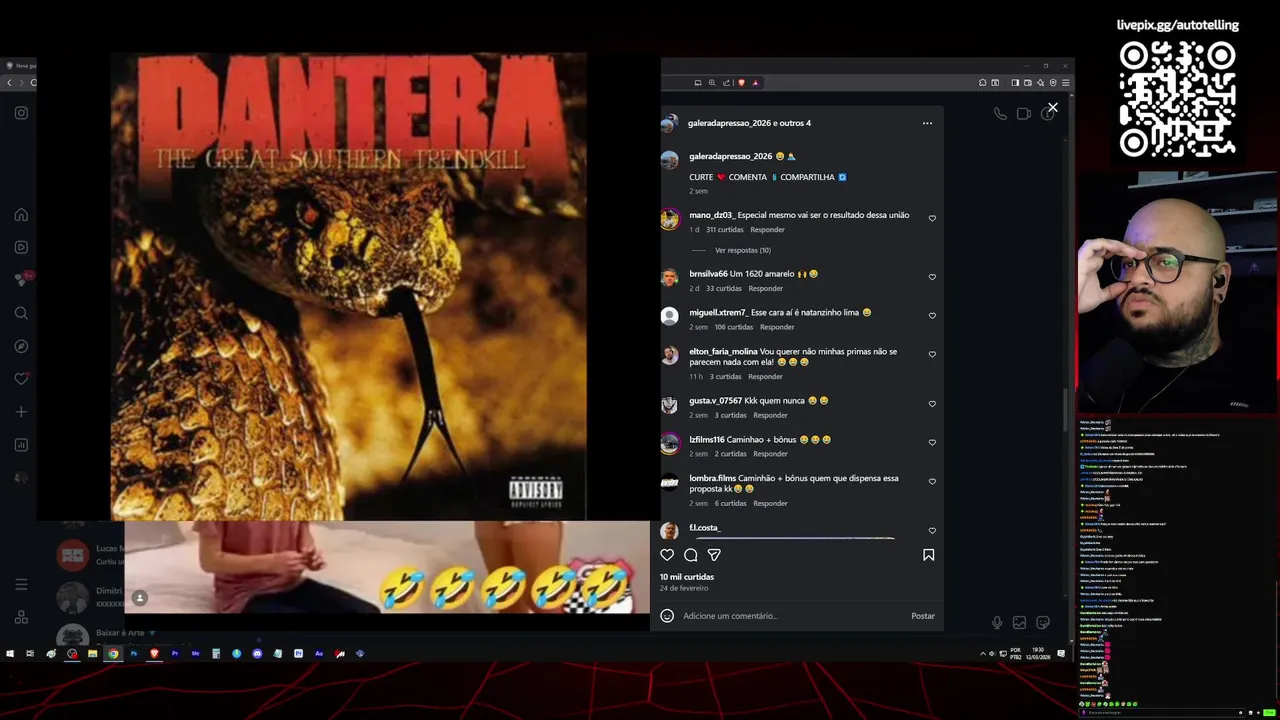Open Premiere Pro from the taskbar
Image resolution: width=1280 pixels, height=720 pixels.
tap(175, 653)
